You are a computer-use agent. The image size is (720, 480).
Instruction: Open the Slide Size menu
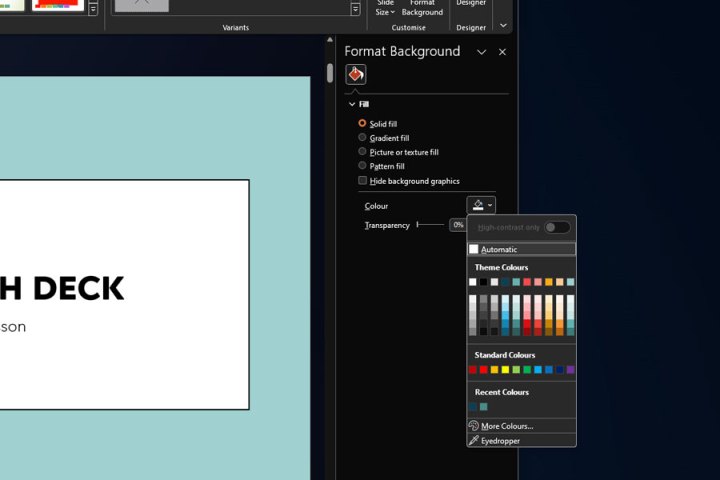tap(385, 9)
